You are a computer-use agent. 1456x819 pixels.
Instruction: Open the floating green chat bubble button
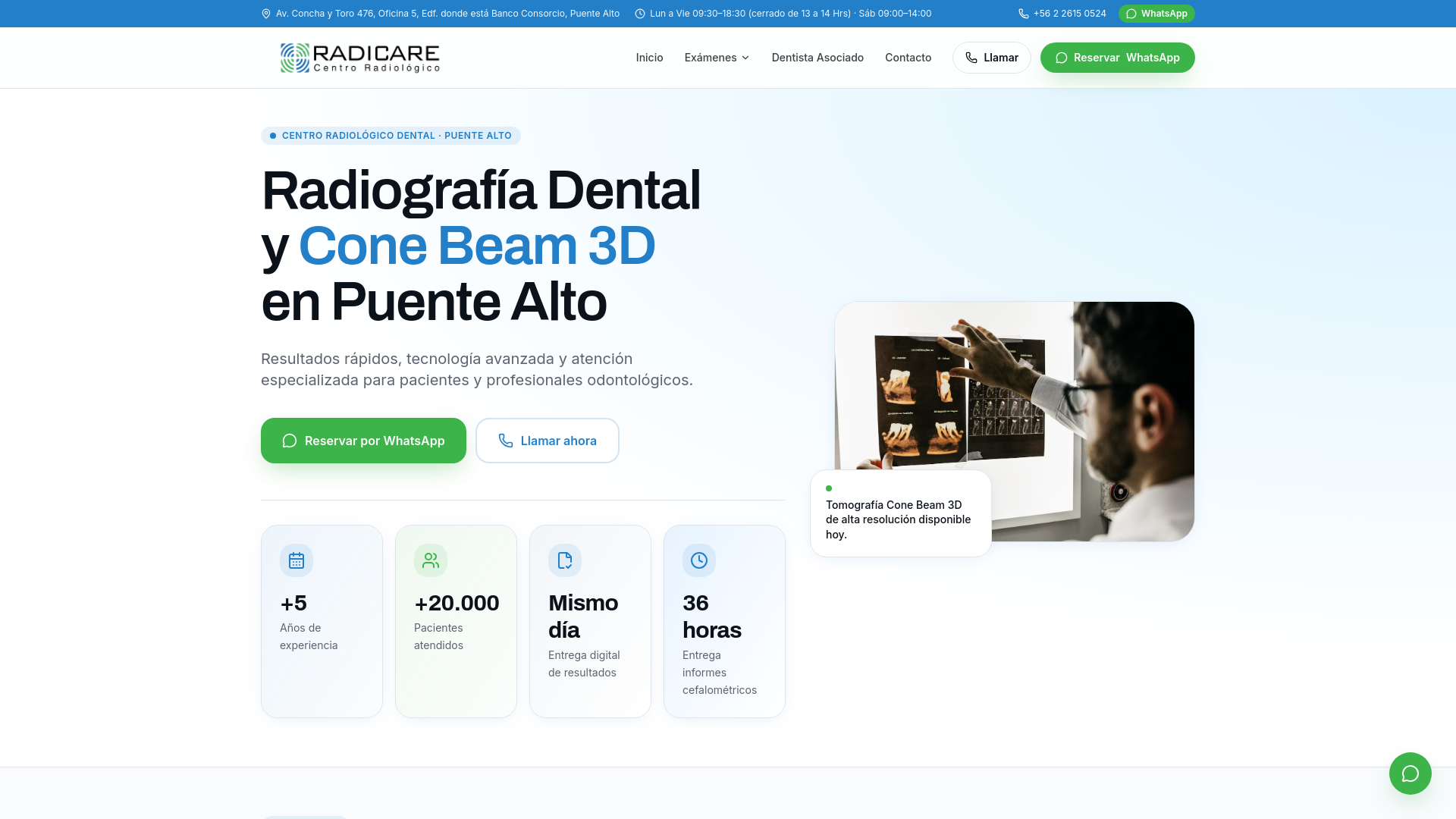[x=1410, y=773]
